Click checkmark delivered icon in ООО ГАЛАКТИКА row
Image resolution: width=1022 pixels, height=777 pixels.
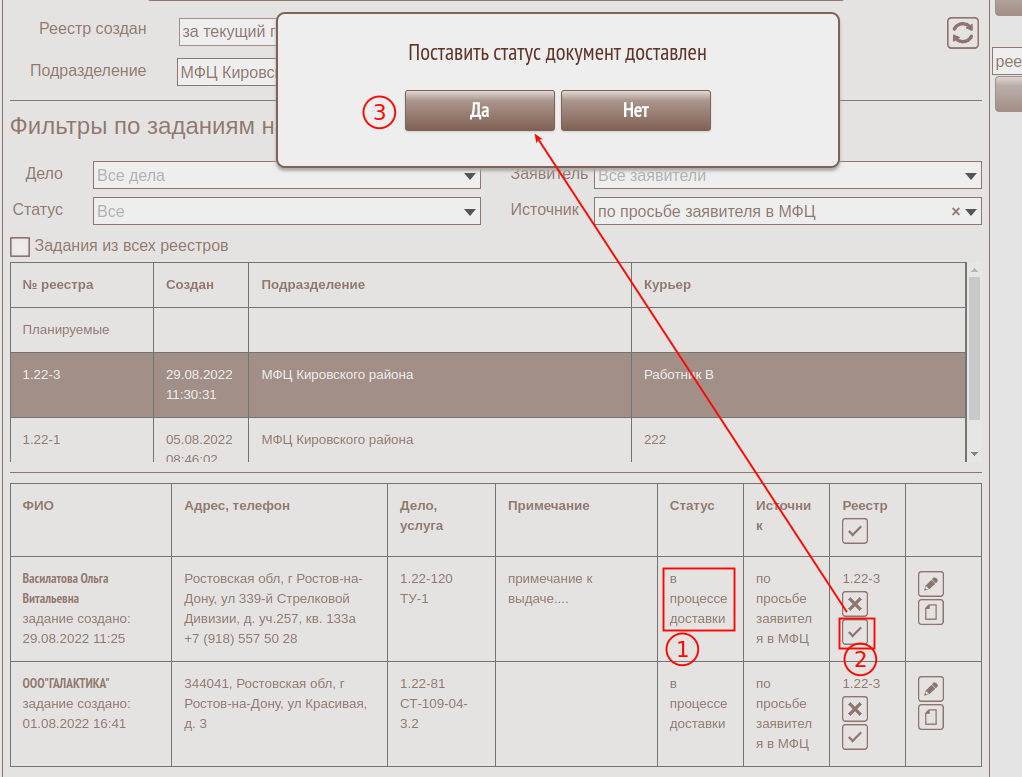click(855, 737)
